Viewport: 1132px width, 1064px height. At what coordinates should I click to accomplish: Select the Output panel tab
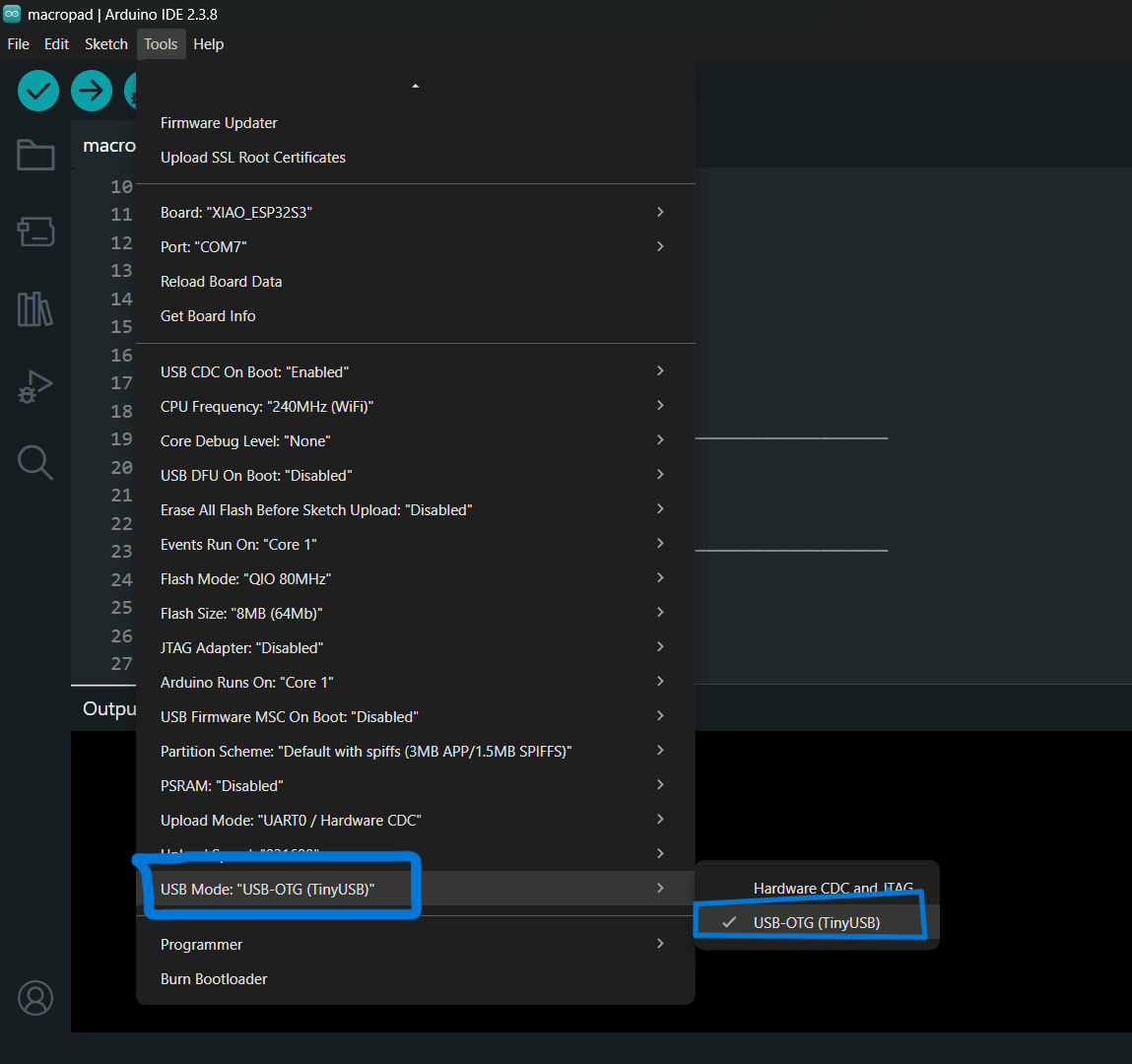(109, 708)
